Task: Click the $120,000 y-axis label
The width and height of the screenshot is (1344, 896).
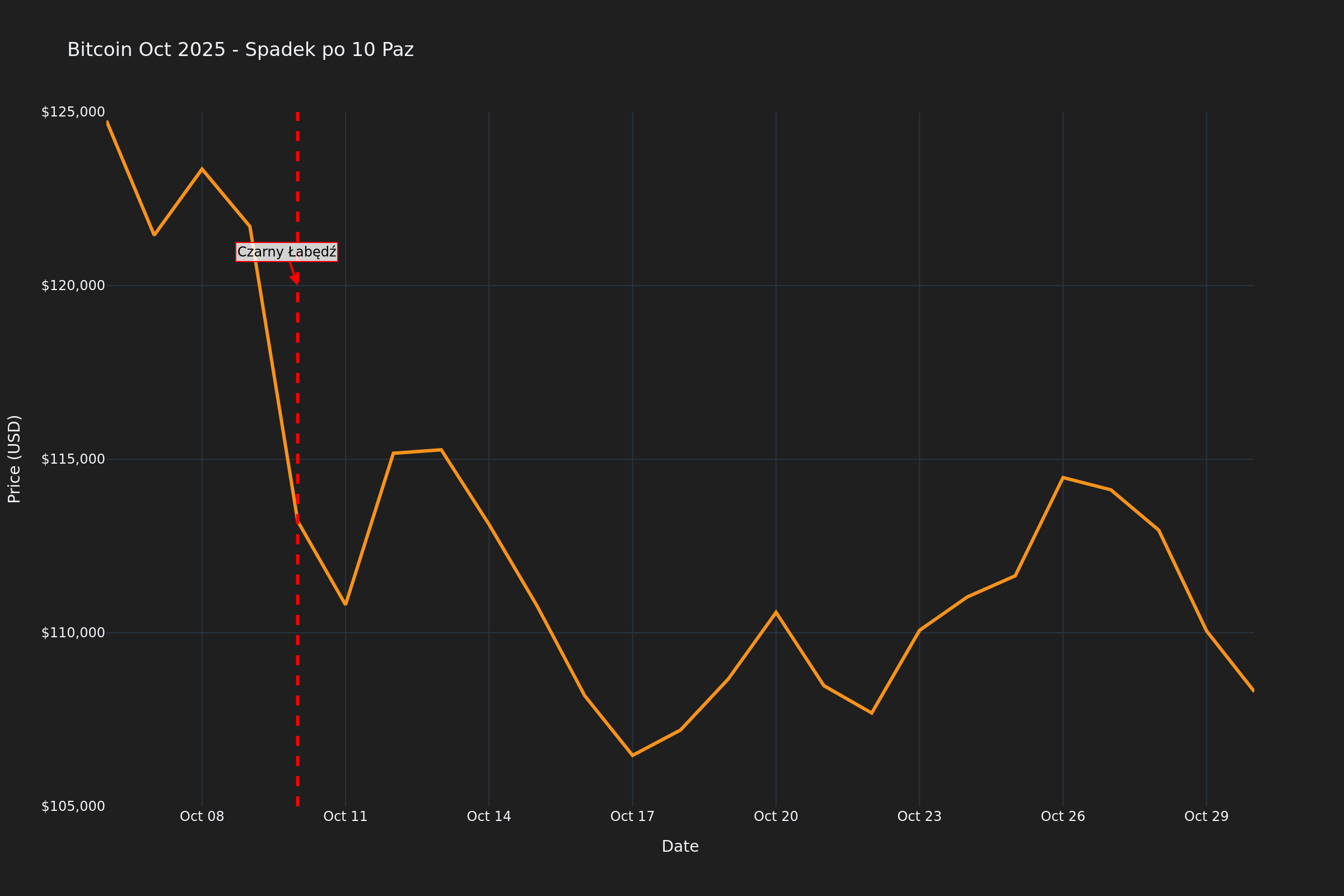Action: pos(73,286)
